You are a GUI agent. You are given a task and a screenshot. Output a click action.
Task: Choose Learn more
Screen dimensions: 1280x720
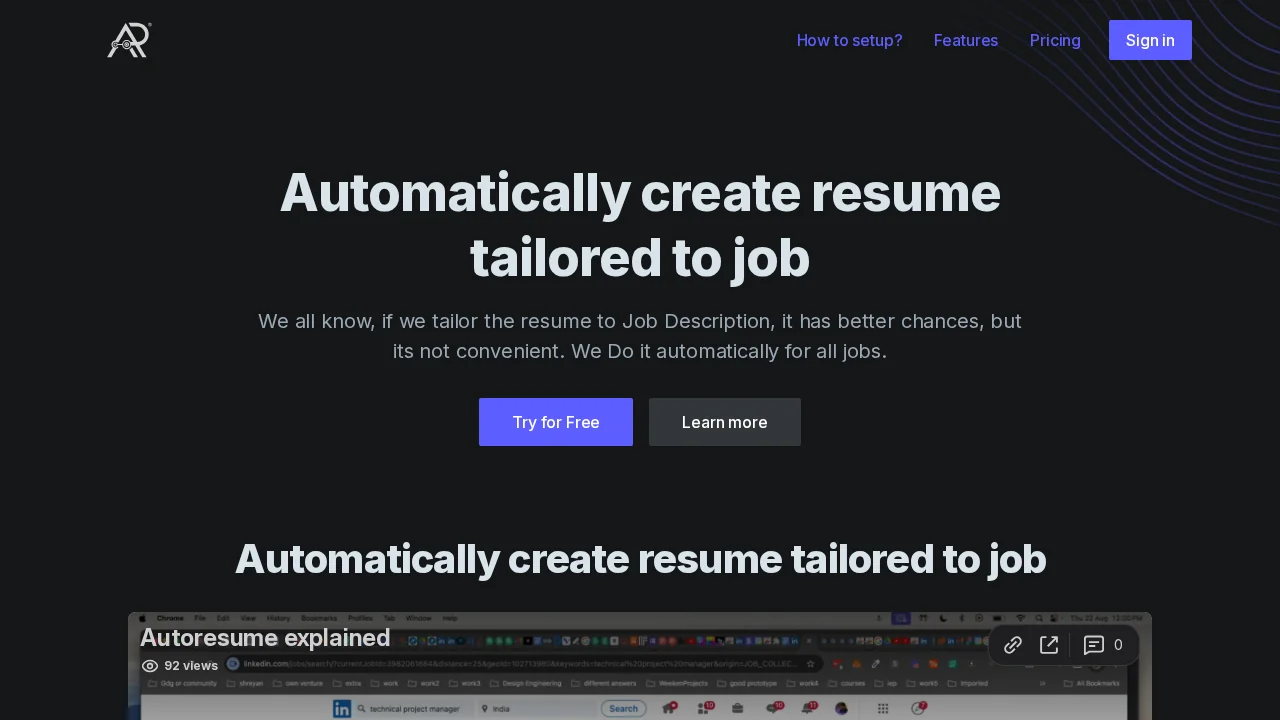724,422
